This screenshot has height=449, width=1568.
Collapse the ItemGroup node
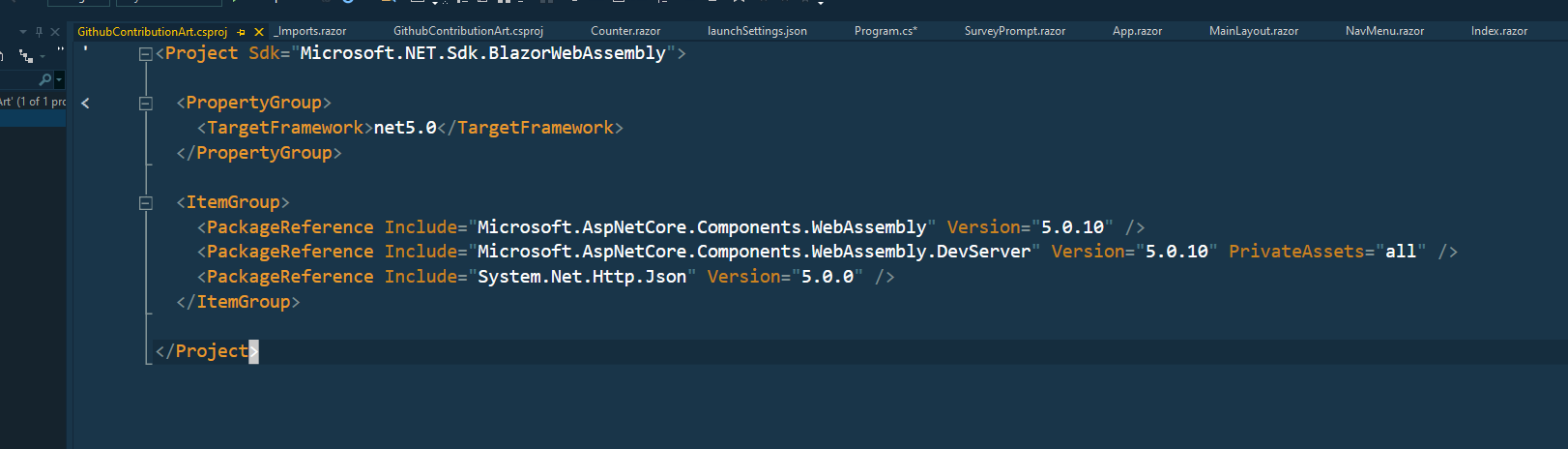tap(145, 203)
